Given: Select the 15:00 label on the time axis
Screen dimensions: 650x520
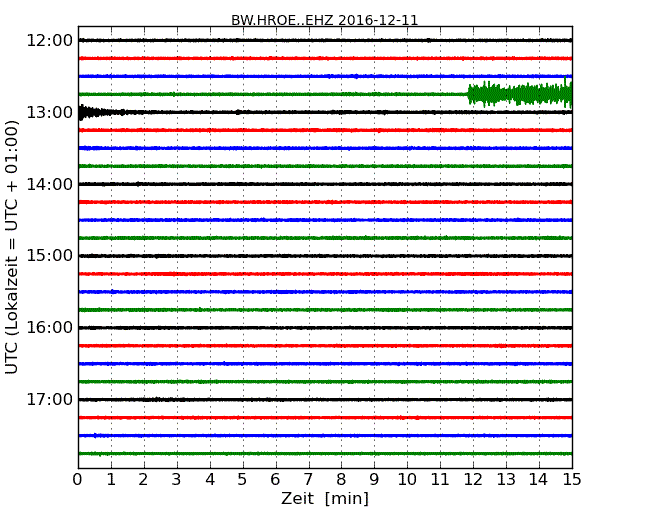Looking at the screenshot, I should click(x=49, y=256).
